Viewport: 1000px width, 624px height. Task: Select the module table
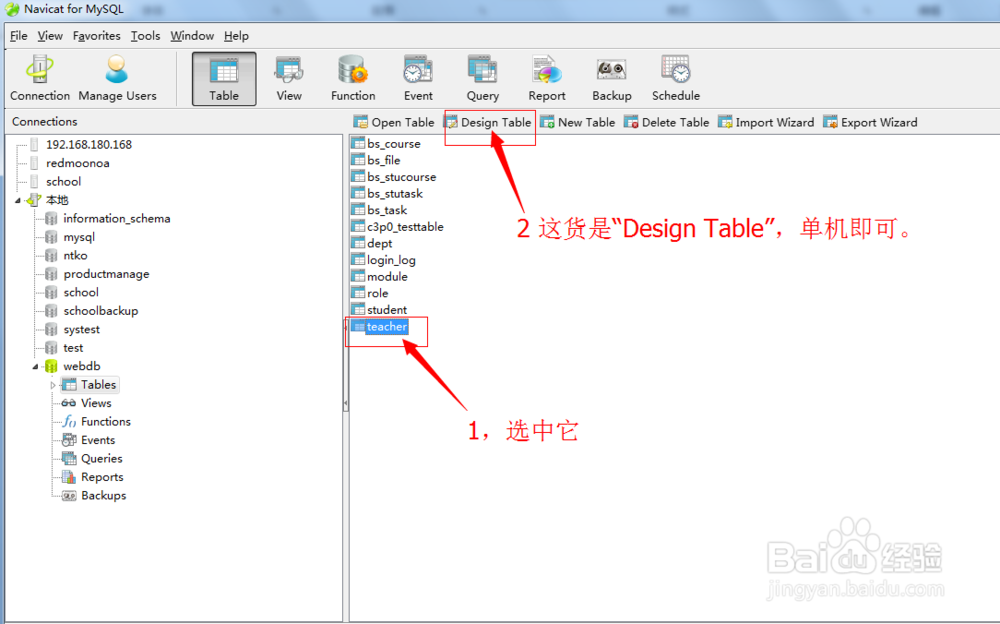click(387, 277)
